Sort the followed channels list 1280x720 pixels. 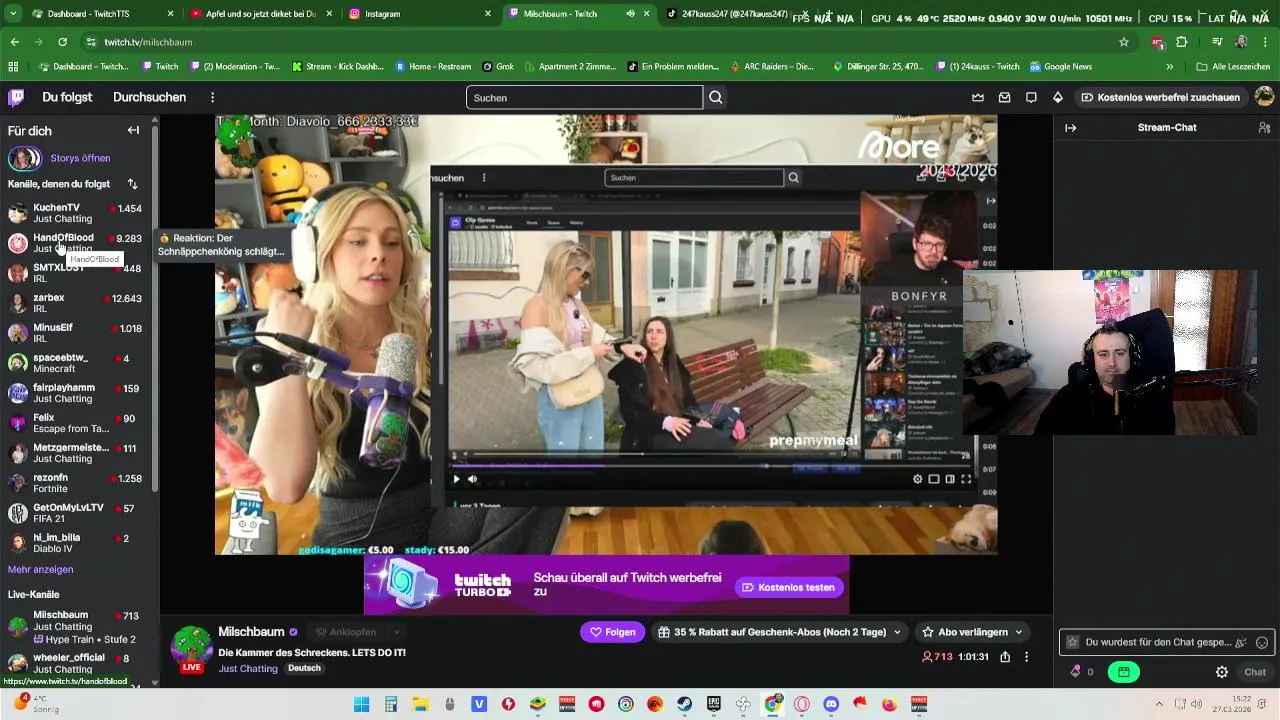tap(132, 184)
